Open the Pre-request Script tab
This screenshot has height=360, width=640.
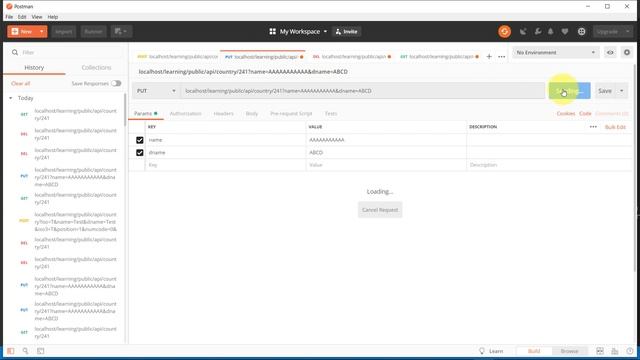tap(291, 113)
